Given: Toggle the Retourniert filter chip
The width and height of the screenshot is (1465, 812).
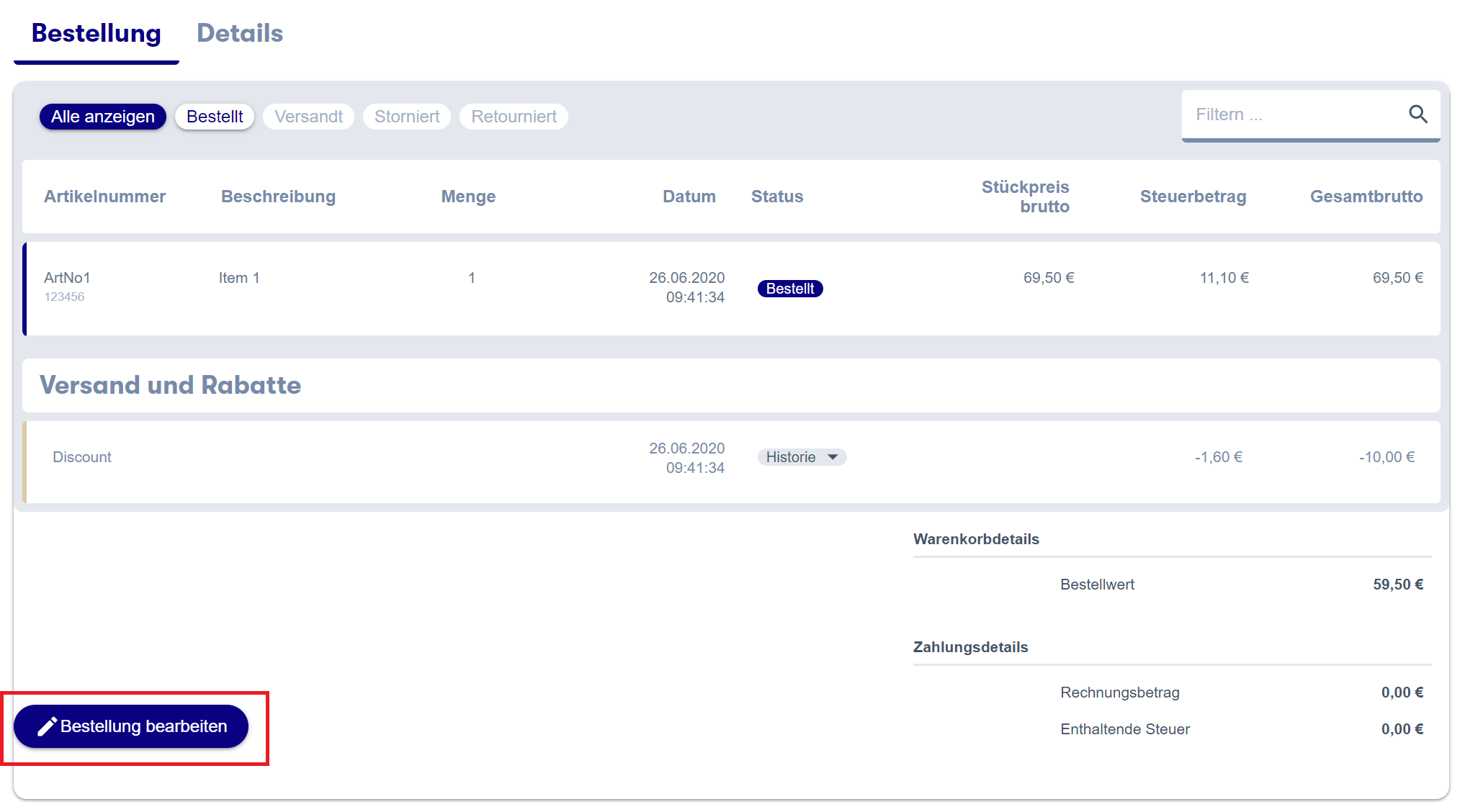Looking at the screenshot, I should pyautogui.click(x=514, y=117).
